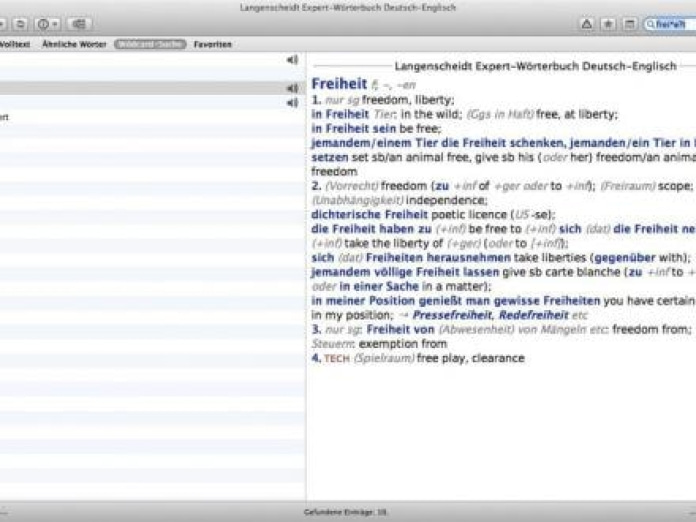Image resolution: width=696 pixels, height=522 pixels.
Task: Click the TECH label in sense 4
Action: 337,358
